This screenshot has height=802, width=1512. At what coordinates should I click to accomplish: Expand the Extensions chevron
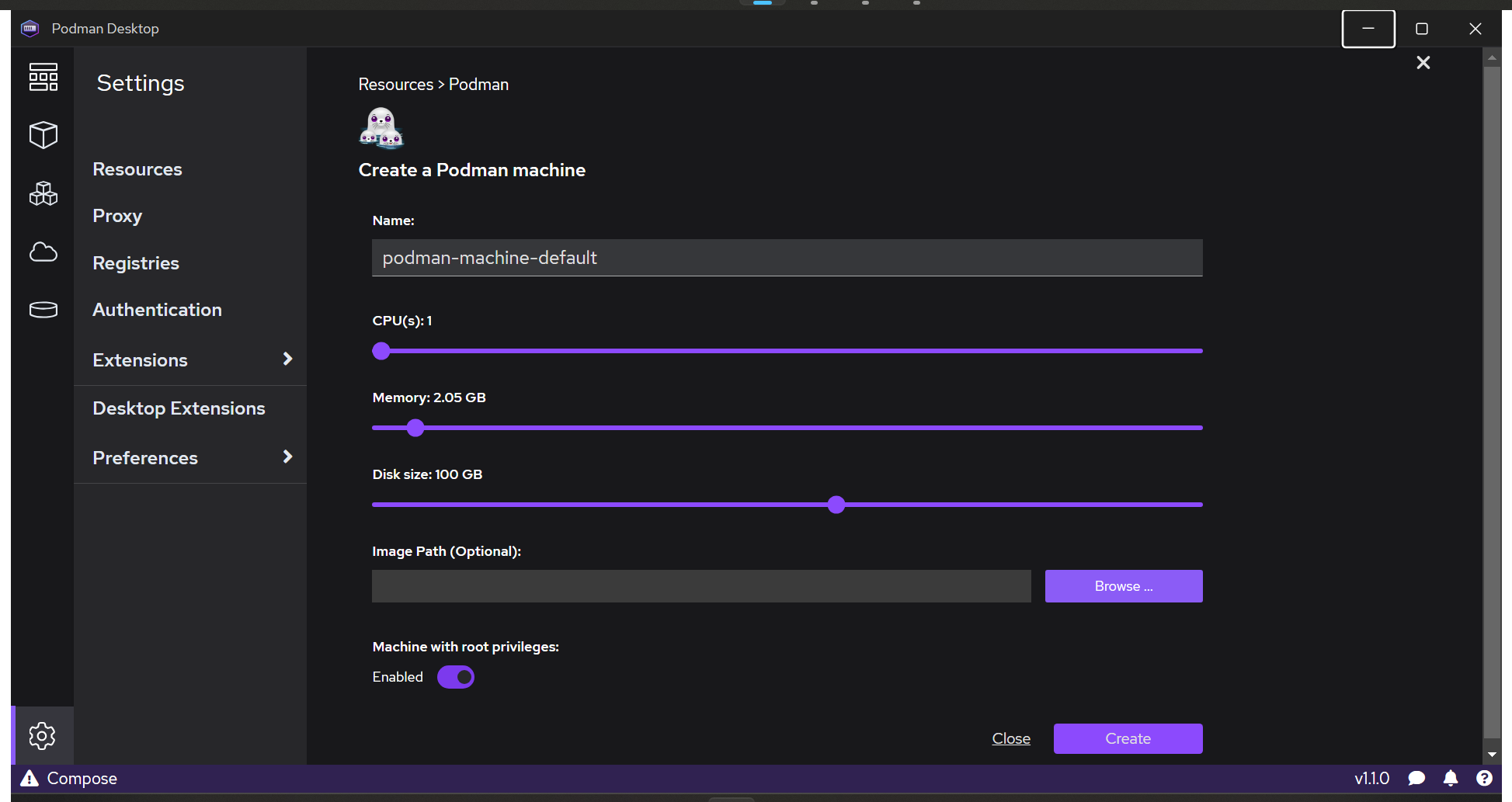coord(287,359)
